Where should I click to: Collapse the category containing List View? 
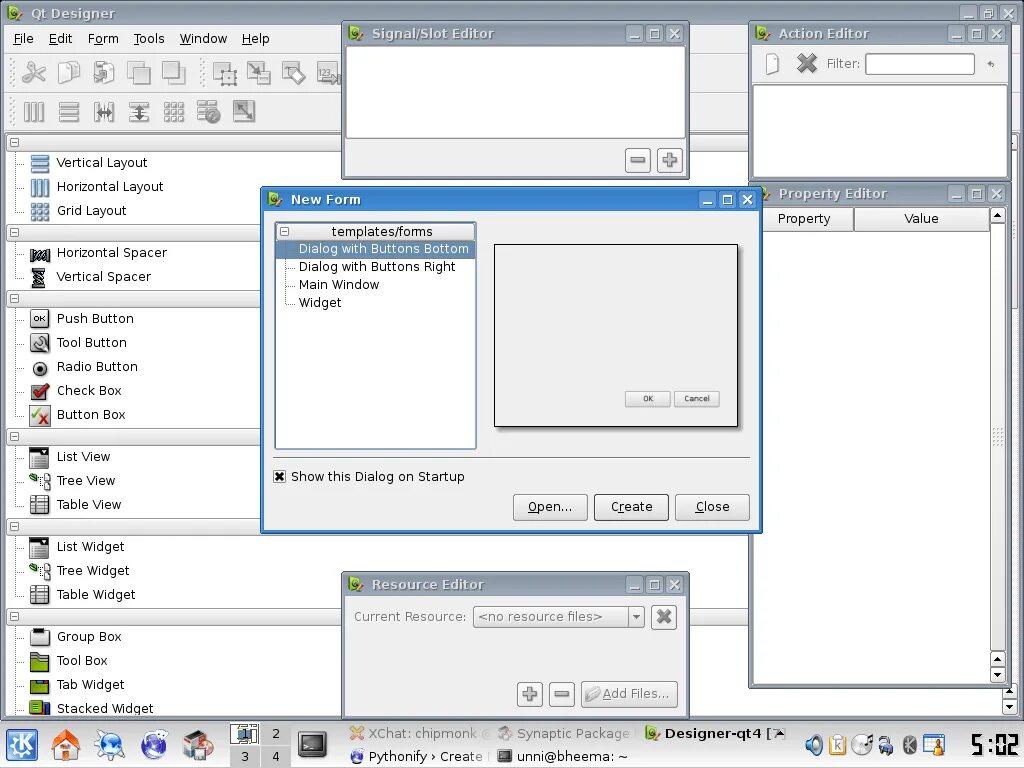tap(14, 436)
